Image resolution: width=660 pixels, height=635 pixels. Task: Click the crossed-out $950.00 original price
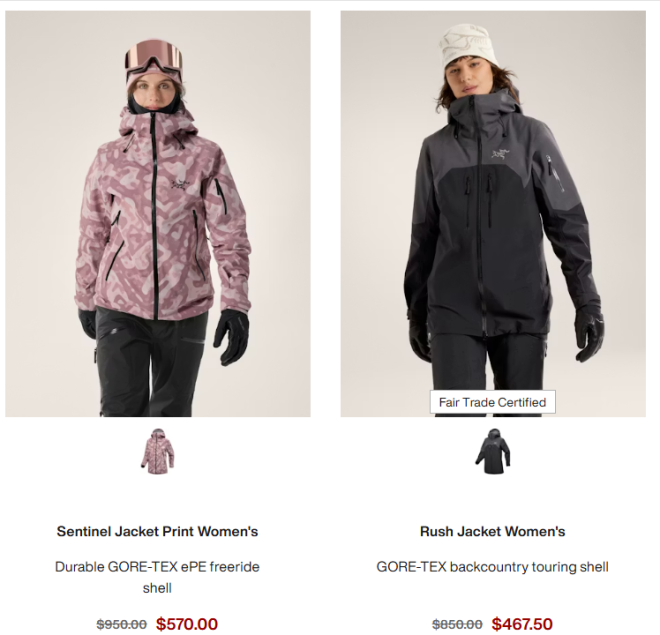[122, 624]
